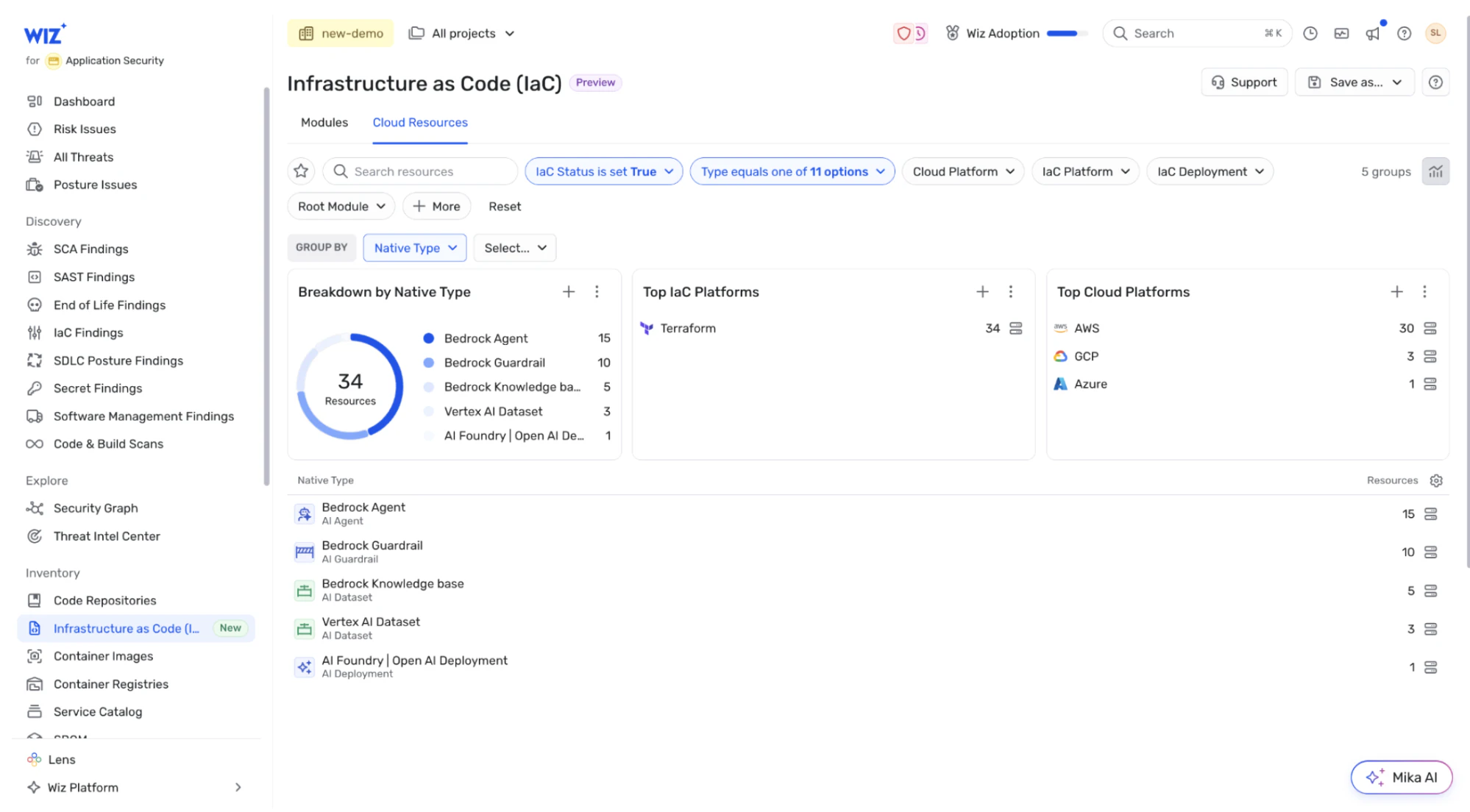The image size is (1470, 812).
Task: Switch to Modules tab
Action: [324, 122]
